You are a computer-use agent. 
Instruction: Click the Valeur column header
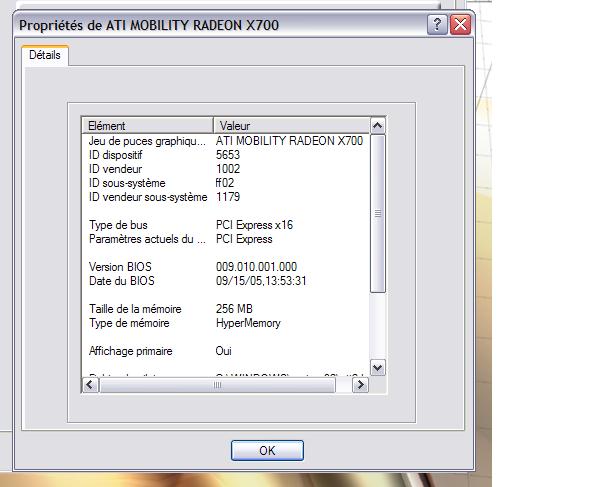(292, 125)
